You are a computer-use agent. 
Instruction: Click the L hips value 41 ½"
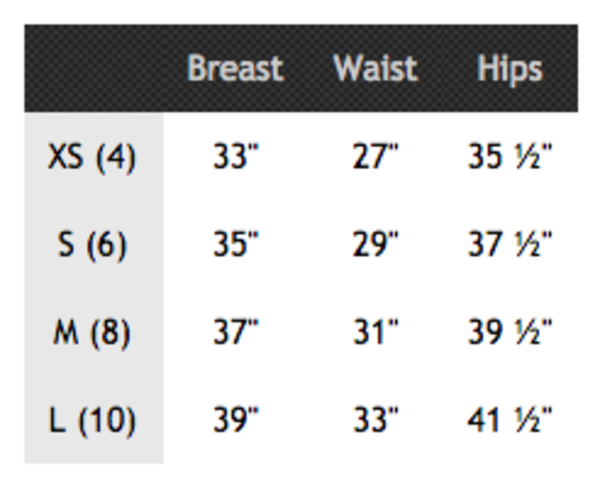(510, 420)
